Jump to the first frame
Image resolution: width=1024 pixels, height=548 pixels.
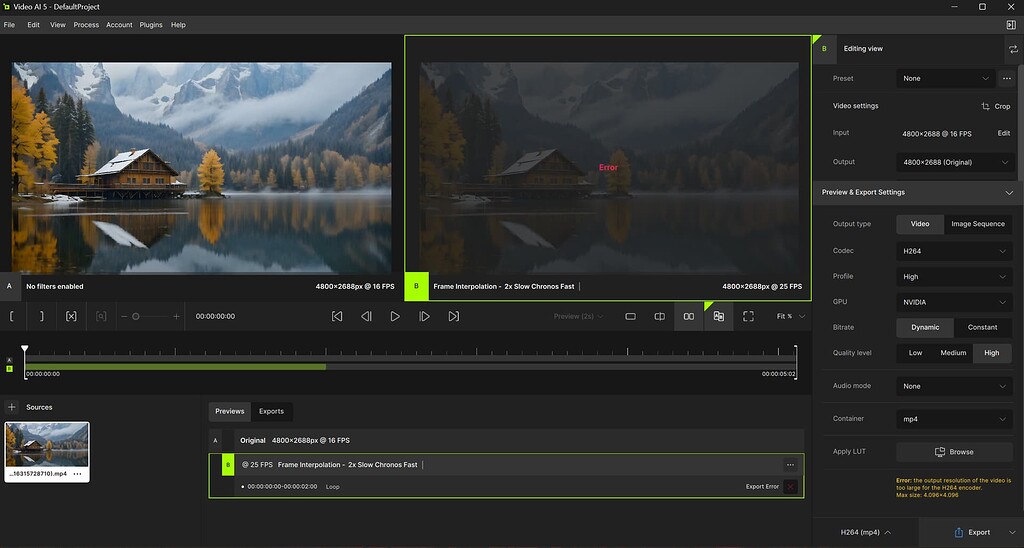(337, 316)
